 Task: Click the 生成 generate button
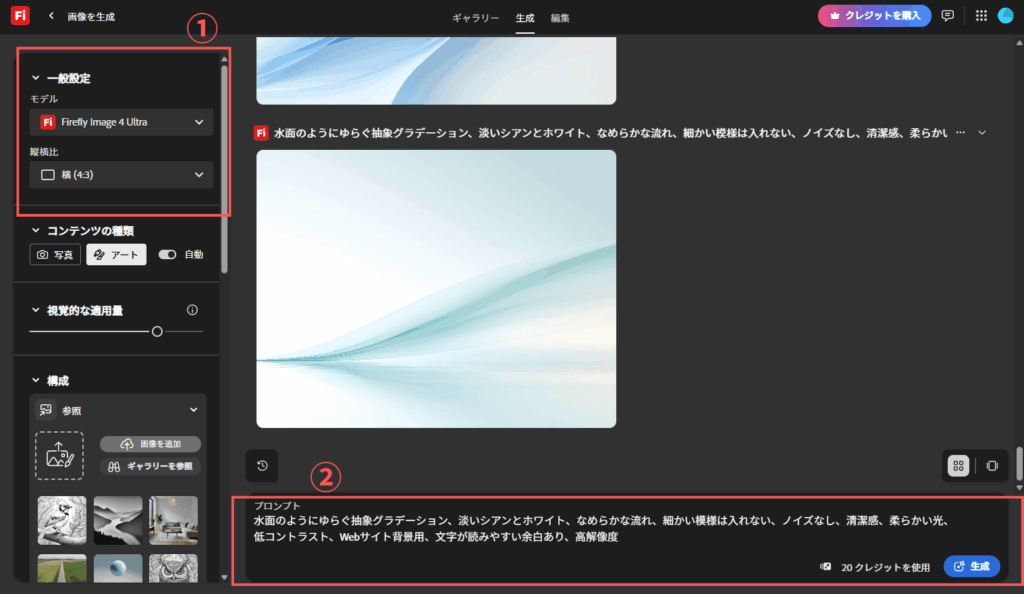[971, 566]
